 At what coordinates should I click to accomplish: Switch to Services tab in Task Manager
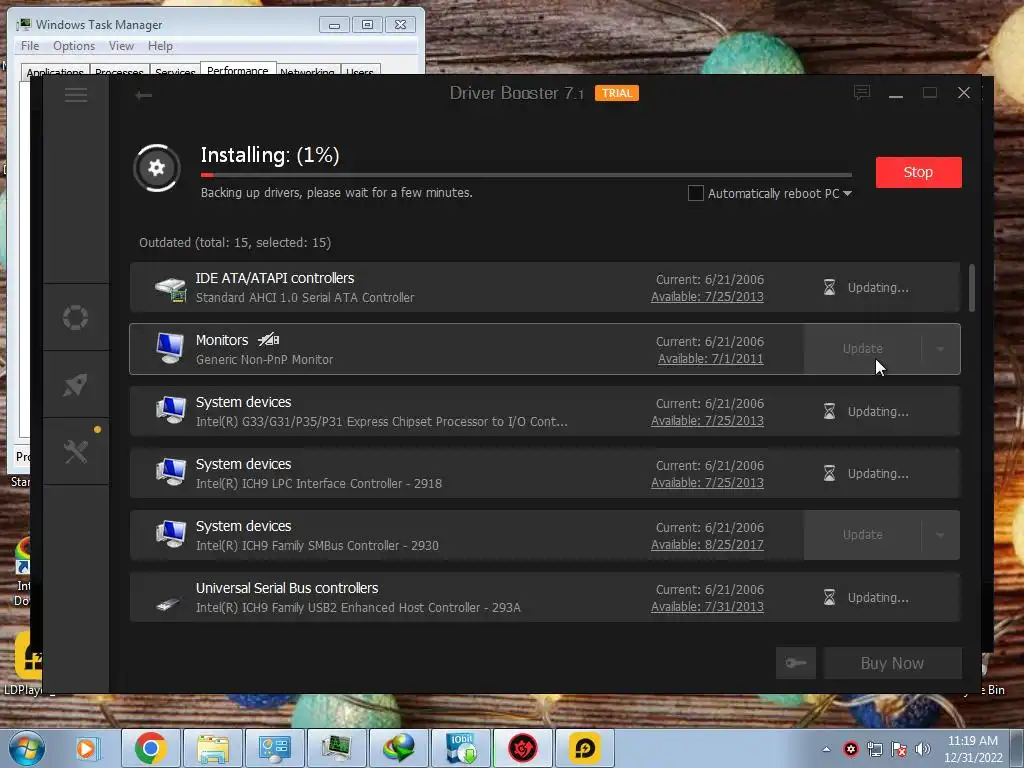pyautogui.click(x=175, y=71)
